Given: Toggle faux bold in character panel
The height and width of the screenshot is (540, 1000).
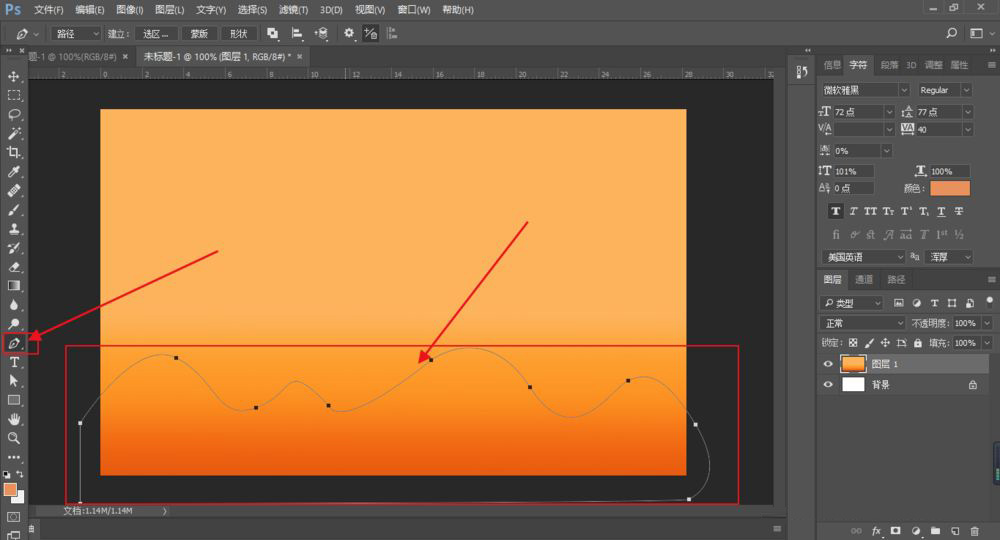Looking at the screenshot, I should (x=835, y=211).
